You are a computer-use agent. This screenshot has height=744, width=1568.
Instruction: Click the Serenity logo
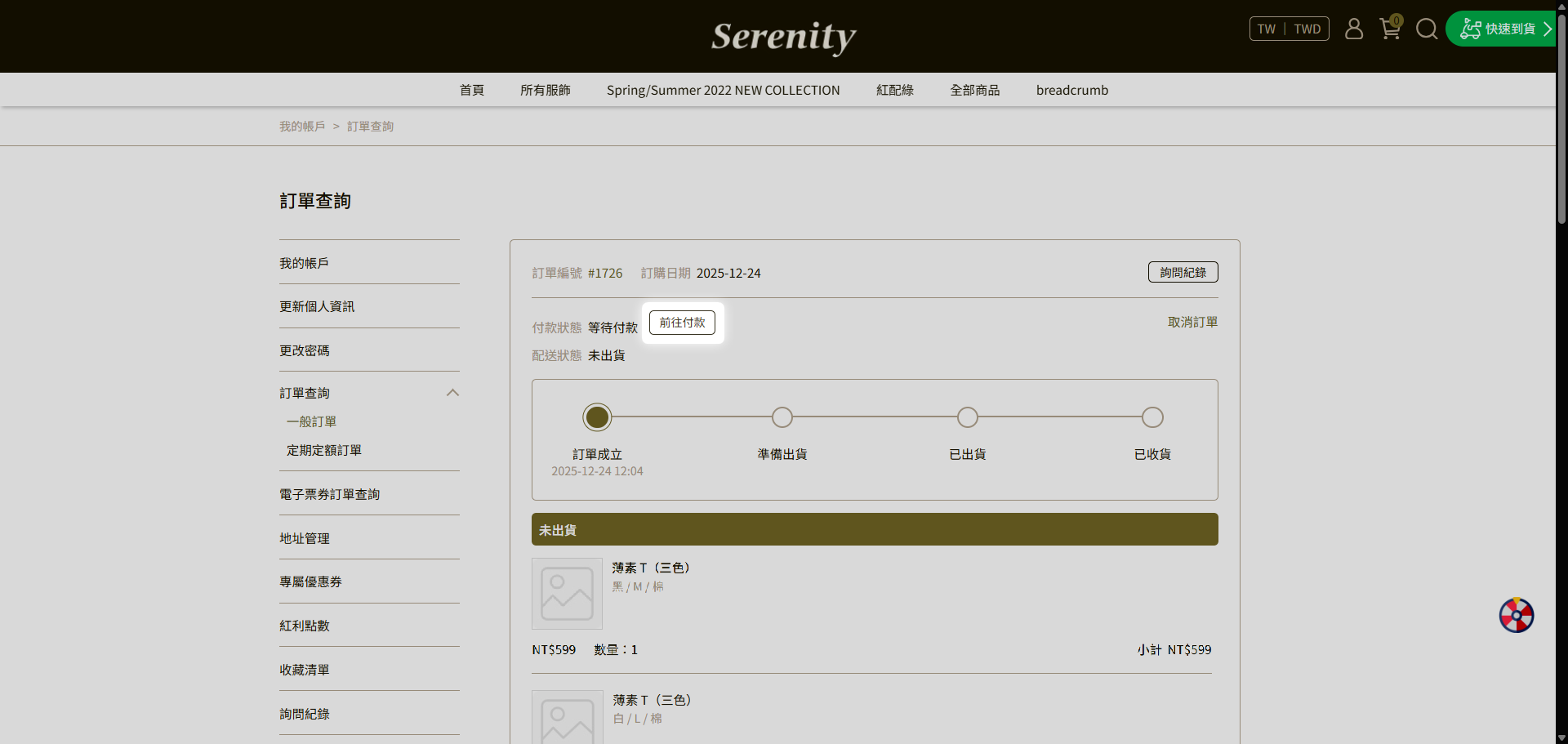(x=783, y=36)
